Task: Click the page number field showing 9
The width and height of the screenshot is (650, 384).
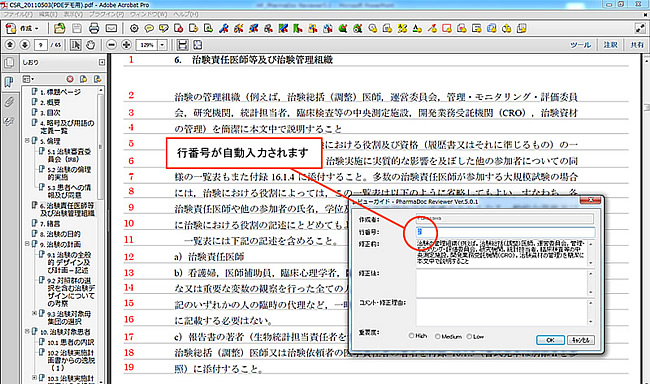Action: coord(41,45)
